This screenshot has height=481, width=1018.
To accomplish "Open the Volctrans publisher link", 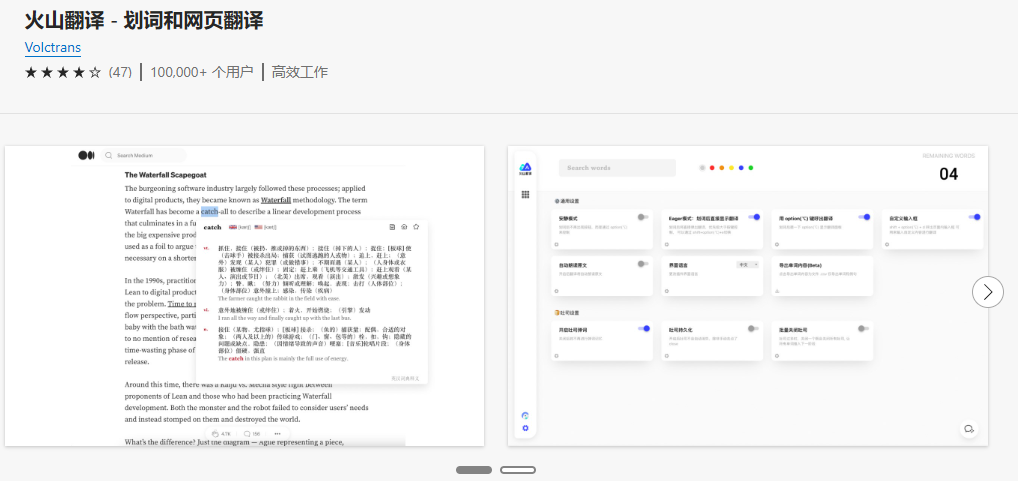I will pos(53,47).
